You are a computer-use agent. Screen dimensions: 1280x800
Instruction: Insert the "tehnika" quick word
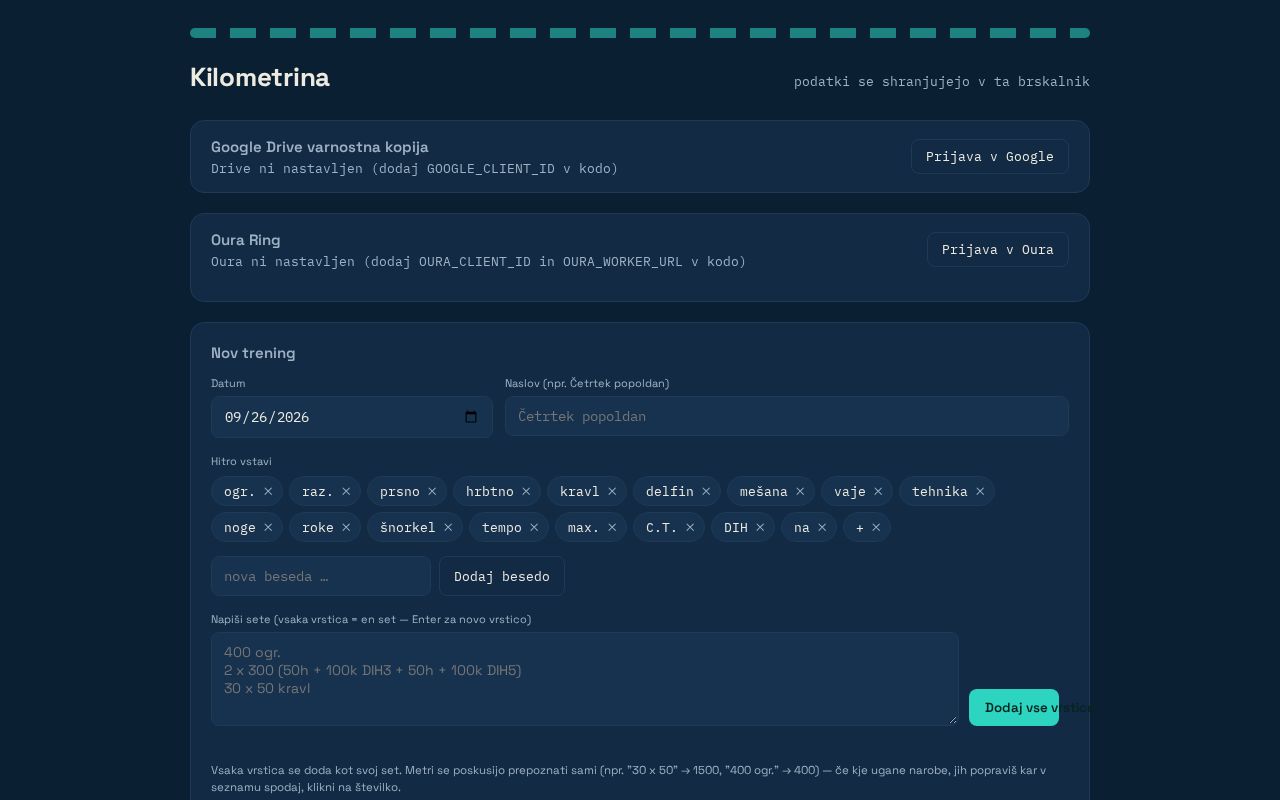[940, 491]
